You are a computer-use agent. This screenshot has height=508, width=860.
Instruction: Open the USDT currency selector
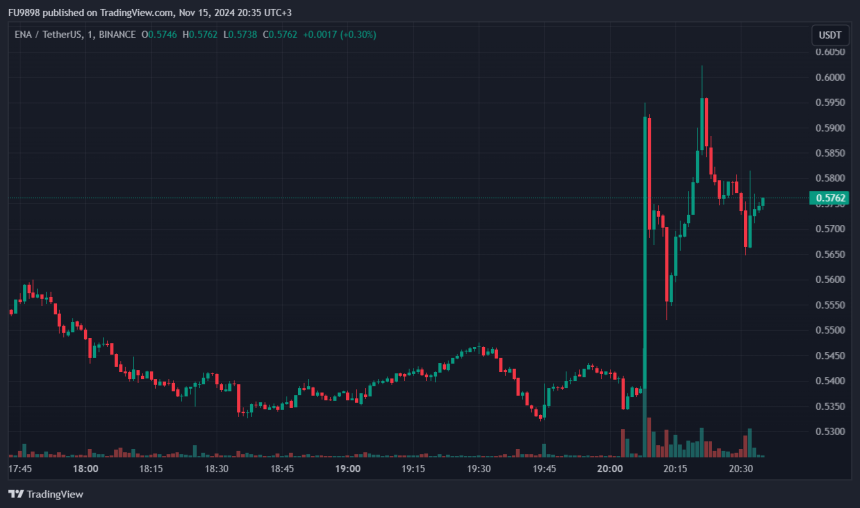pyautogui.click(x=829, y=35)
